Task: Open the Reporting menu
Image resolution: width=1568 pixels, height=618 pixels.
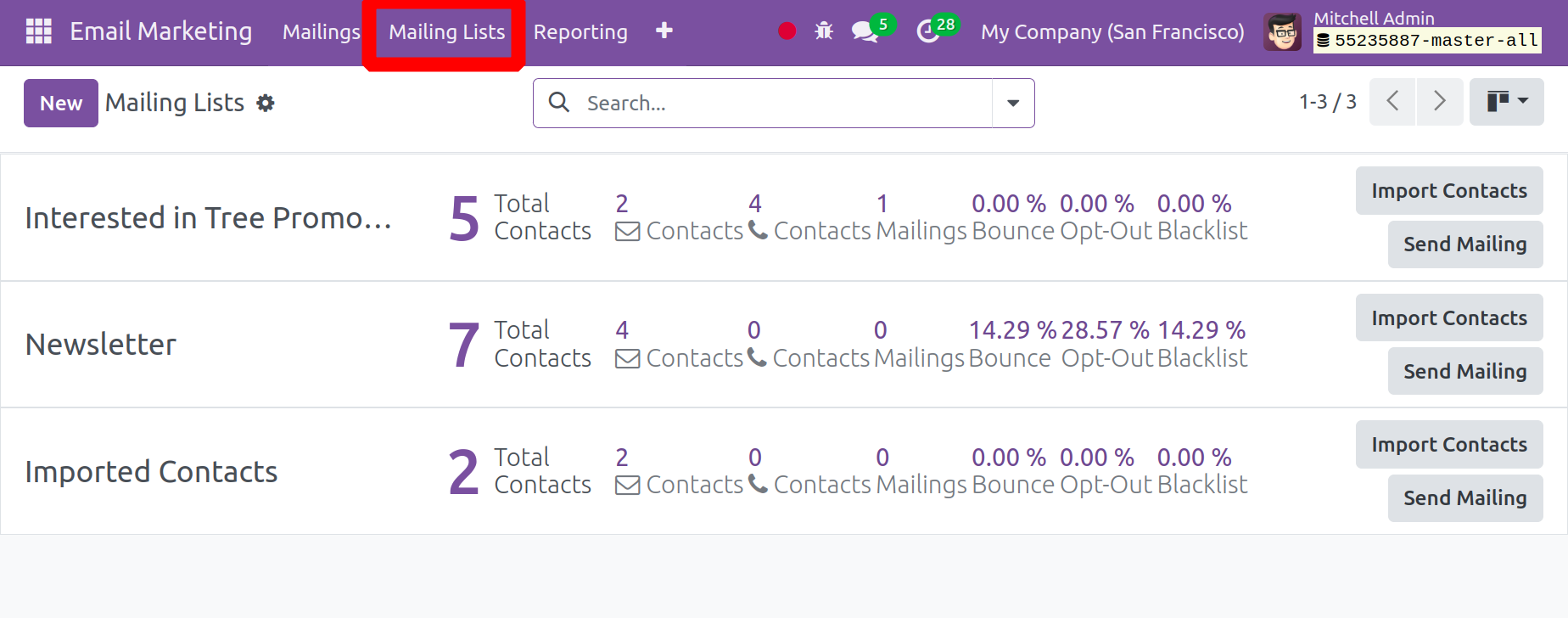Action: (580, 32)
